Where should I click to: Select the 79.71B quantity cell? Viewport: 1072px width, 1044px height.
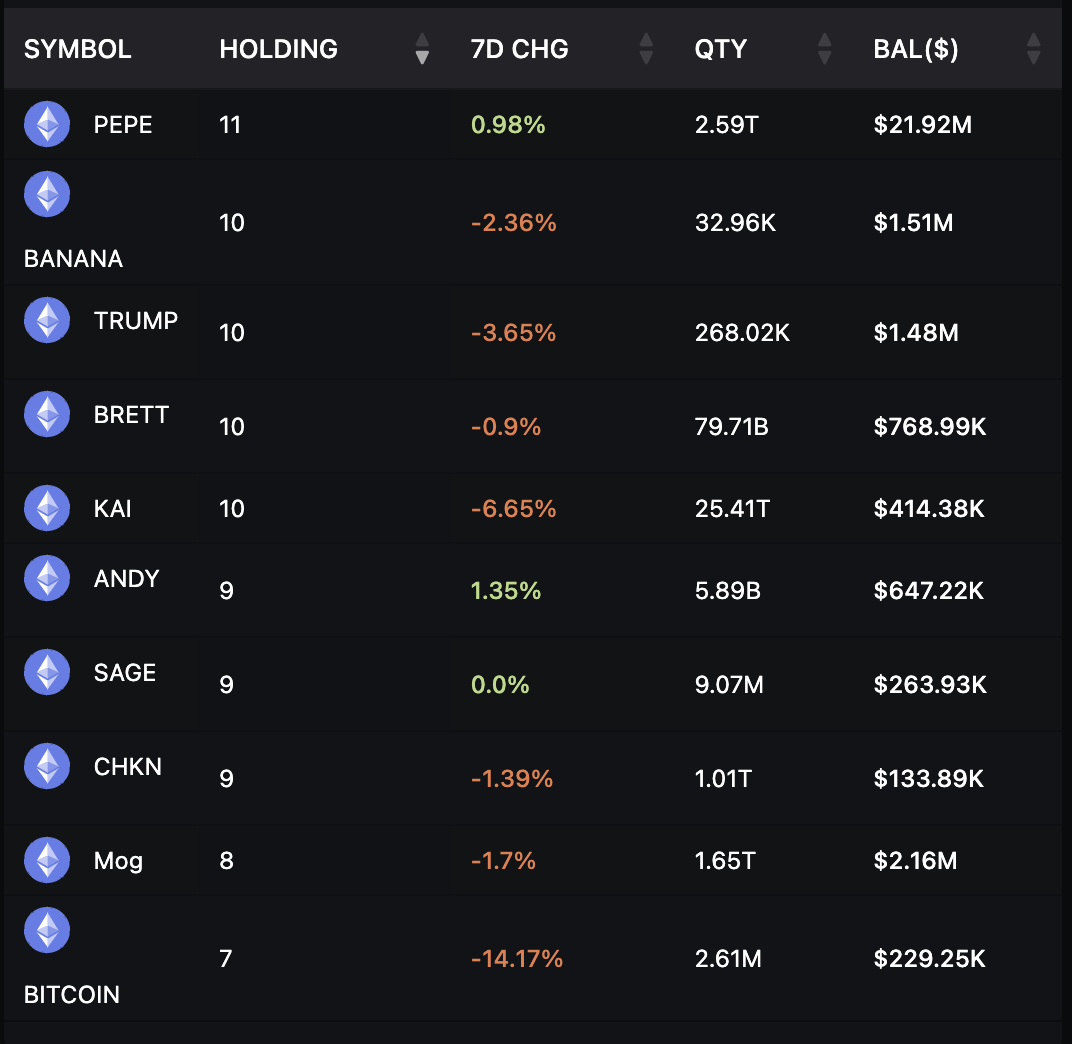(732, 427)
